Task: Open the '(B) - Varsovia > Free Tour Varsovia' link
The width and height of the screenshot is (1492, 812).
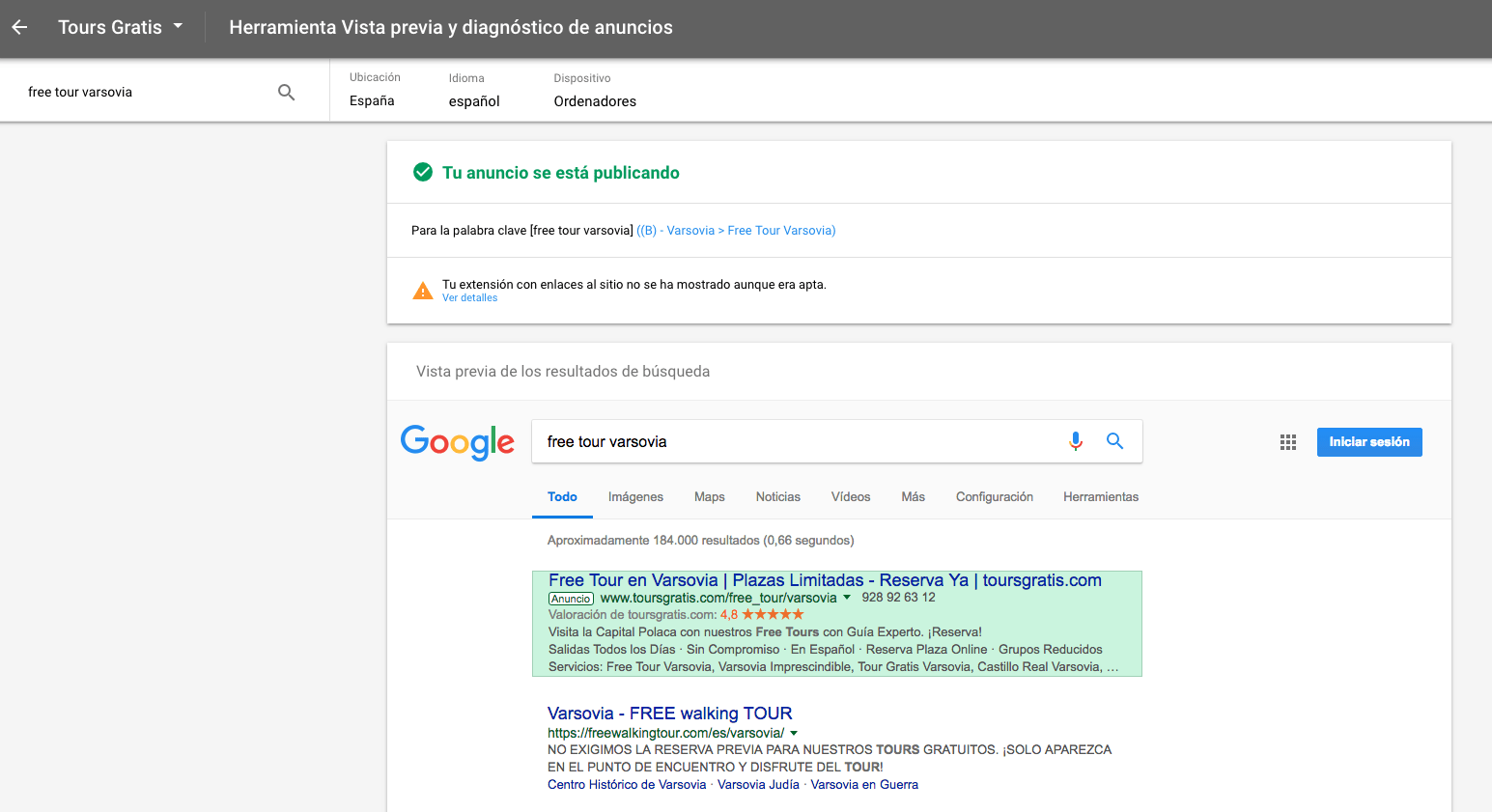Action: point(736,231)
